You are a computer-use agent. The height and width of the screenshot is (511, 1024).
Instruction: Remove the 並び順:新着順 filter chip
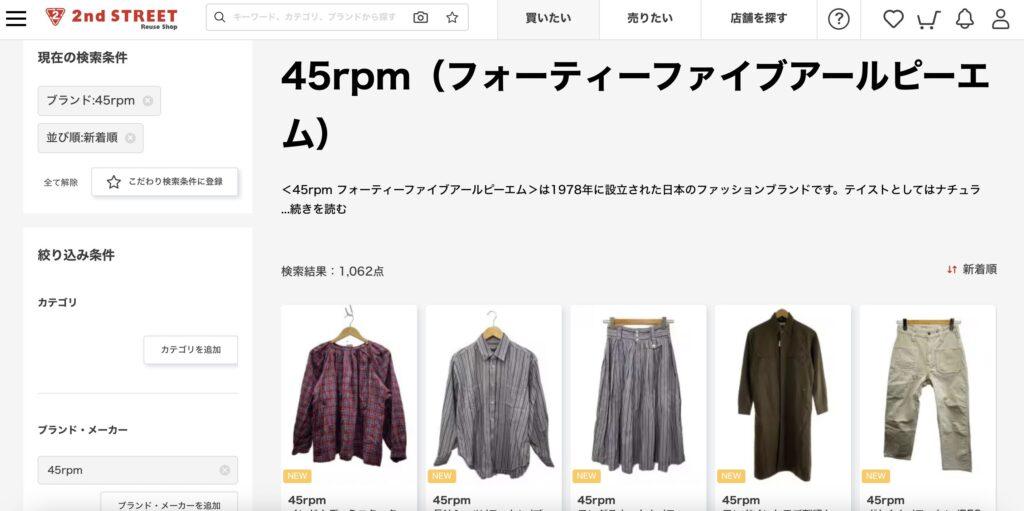(x=130, y=138)
